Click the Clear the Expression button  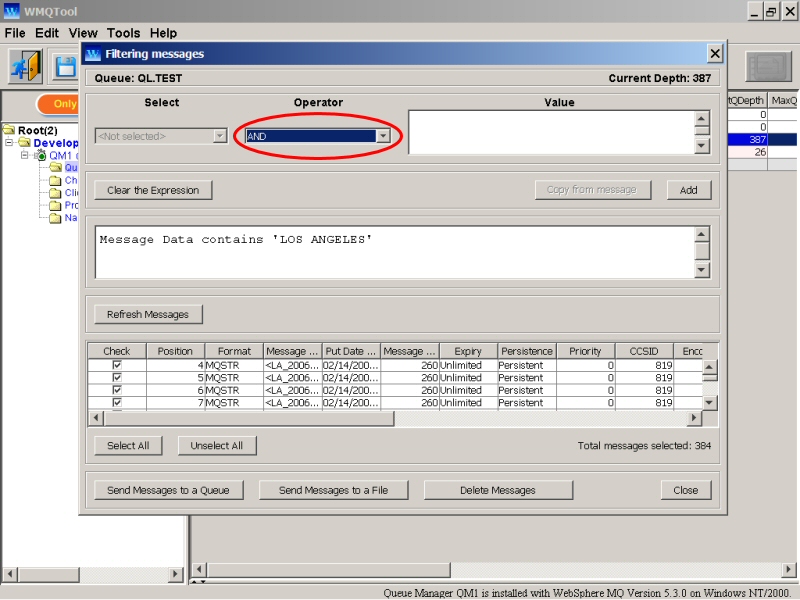(153, 190)
